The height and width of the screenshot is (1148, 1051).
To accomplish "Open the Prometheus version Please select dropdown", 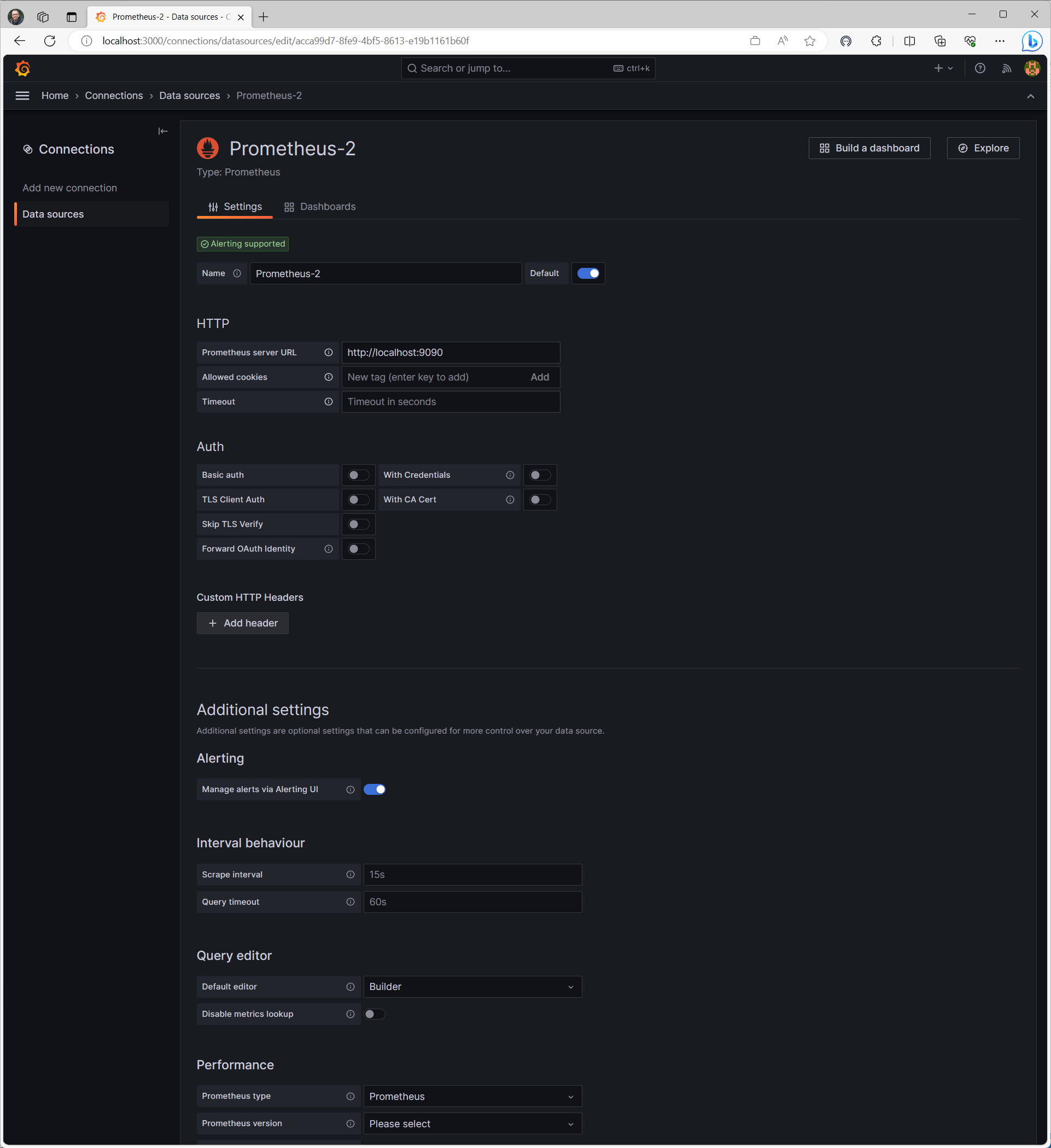I will pyautogui.click(x=472, y=1124).
